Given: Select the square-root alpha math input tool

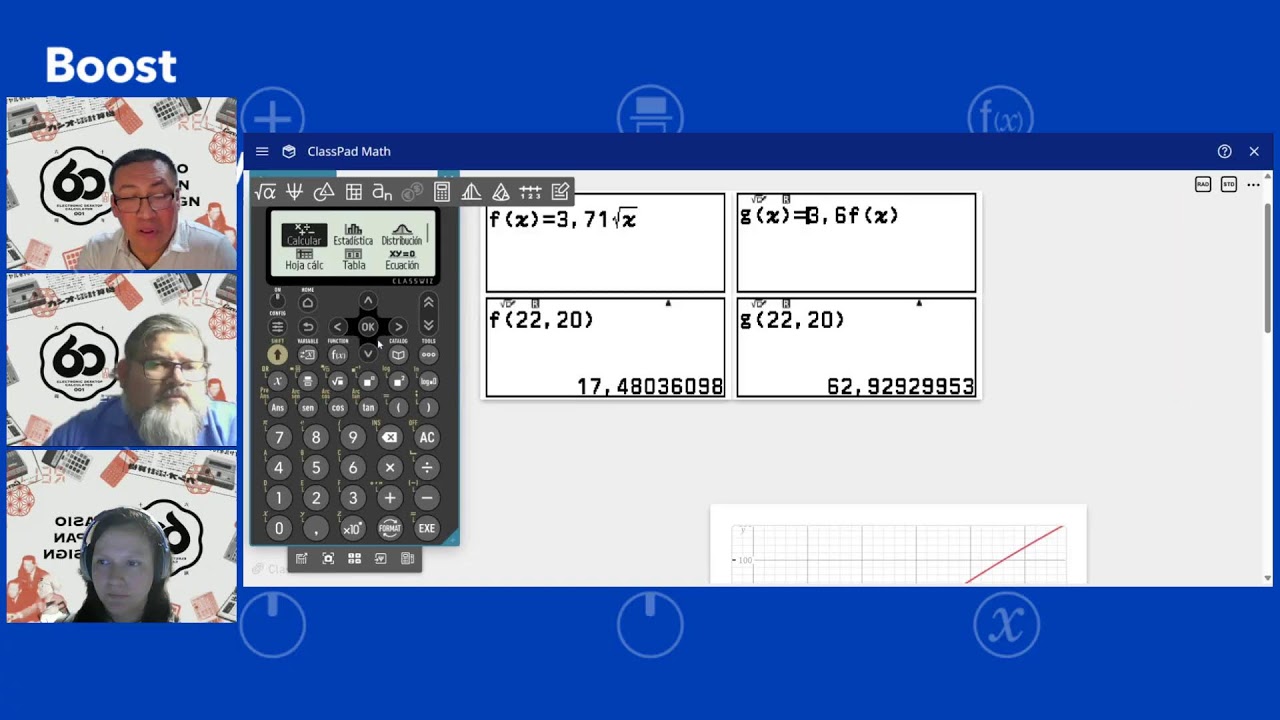Looking at the screenshot, I should coord(265,192).
